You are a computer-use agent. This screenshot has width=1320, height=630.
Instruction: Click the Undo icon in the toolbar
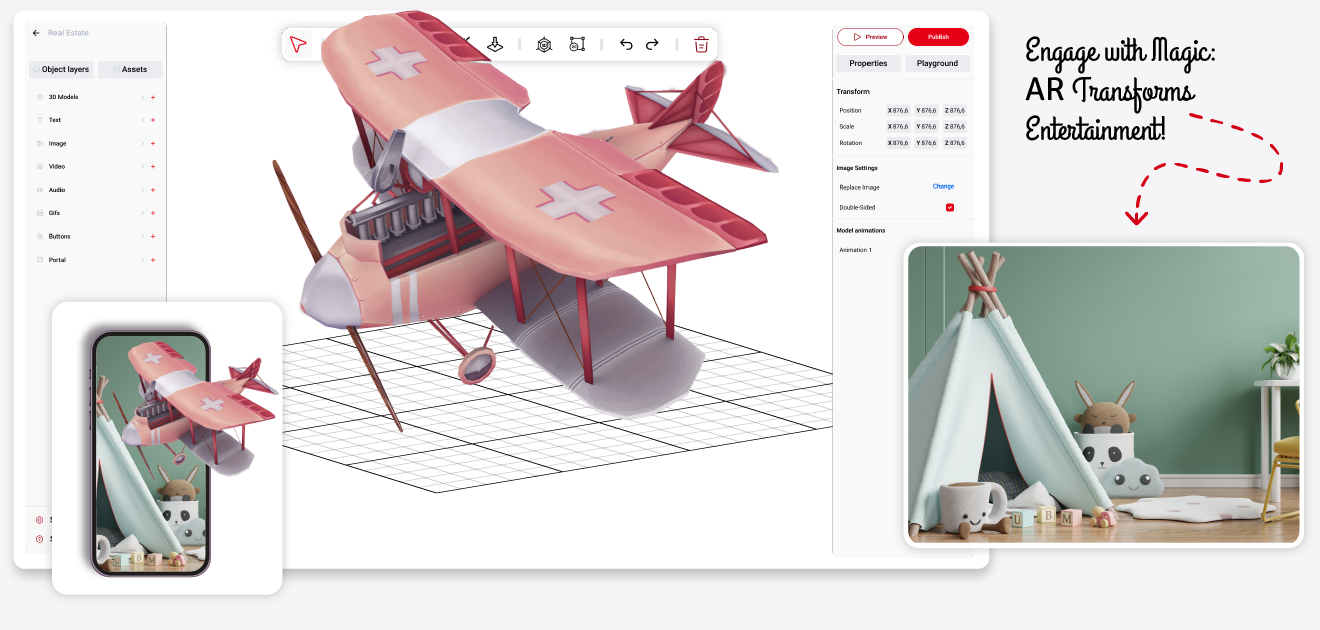[x=626, y=44]
